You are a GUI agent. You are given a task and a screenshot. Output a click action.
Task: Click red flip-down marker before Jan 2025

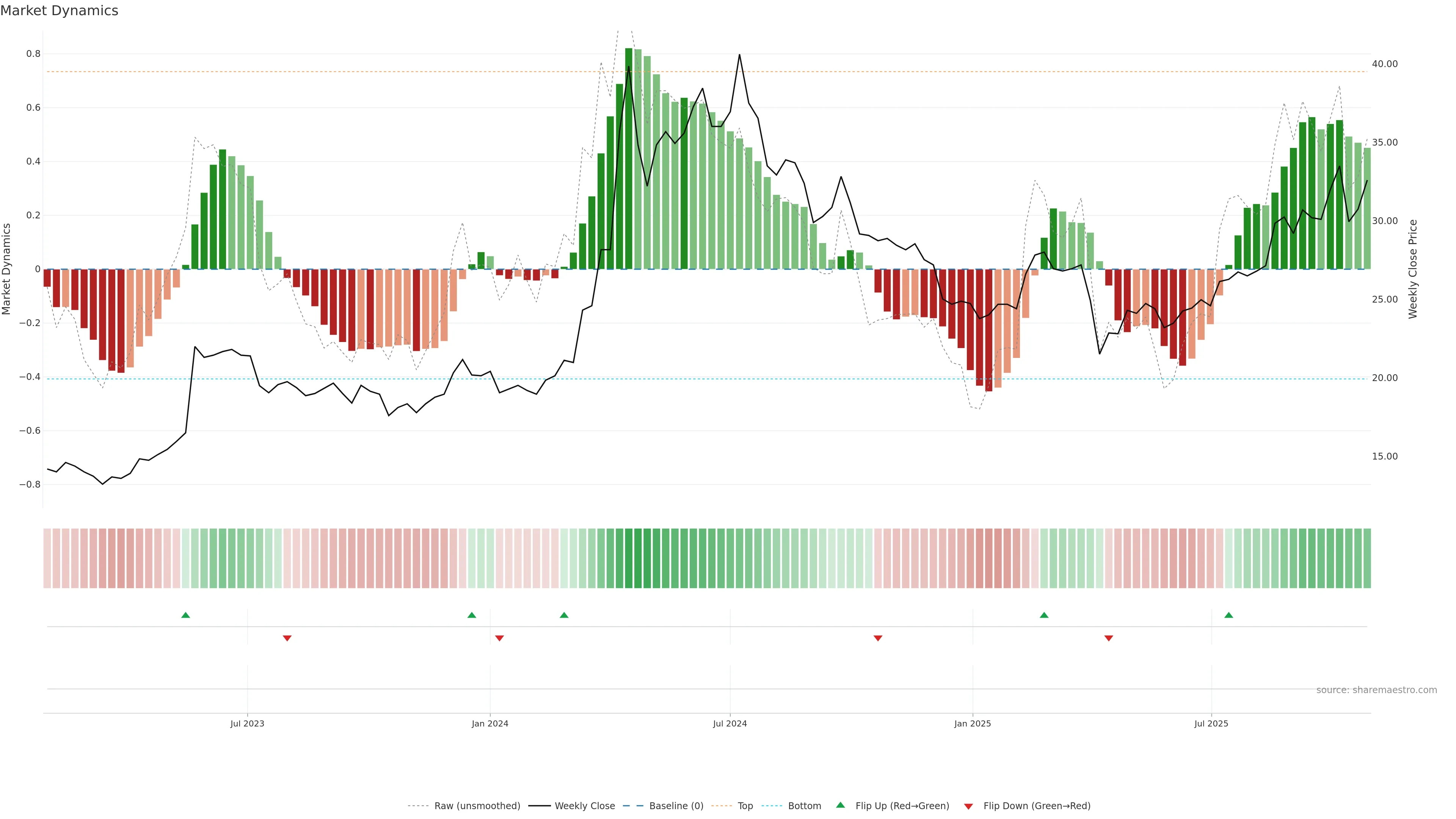pos(878,638)
